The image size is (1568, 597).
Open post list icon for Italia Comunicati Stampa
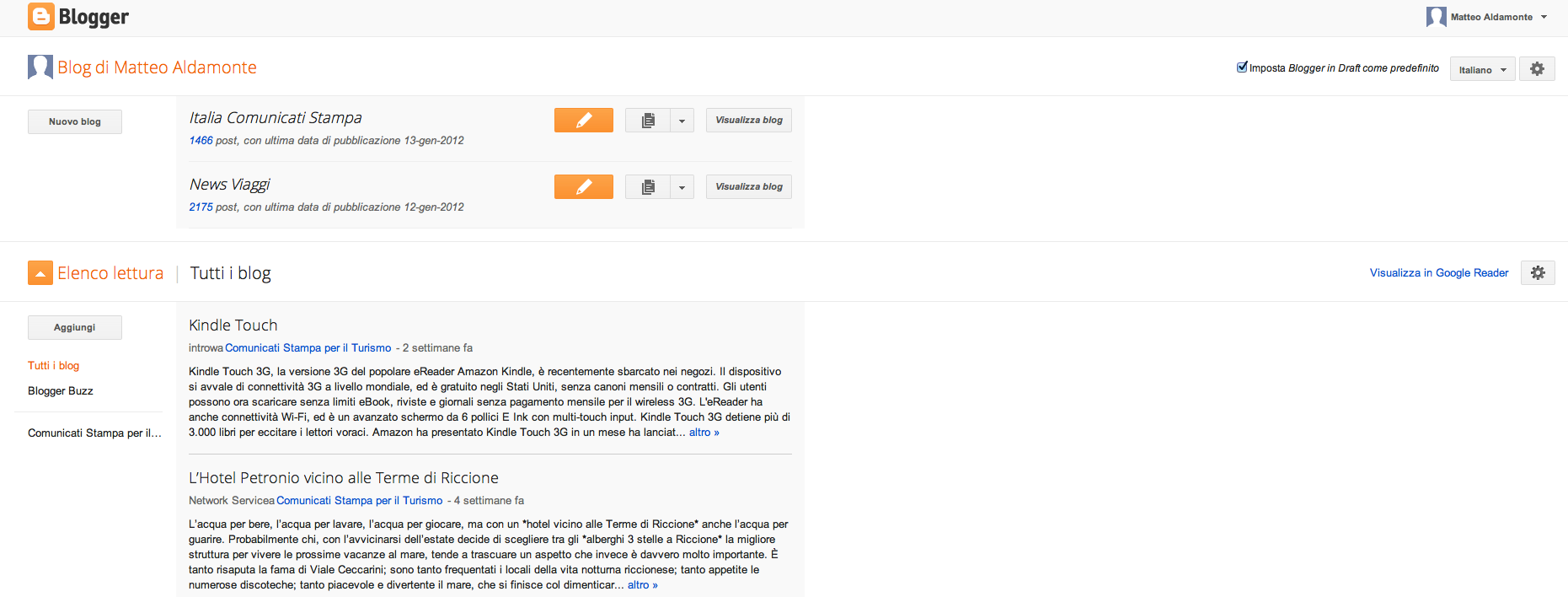click(648, 121)
